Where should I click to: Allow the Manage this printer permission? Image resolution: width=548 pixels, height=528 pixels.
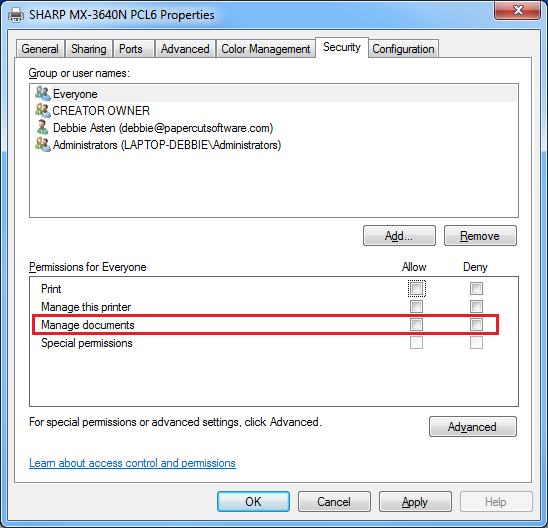click(x=416, y=306)
